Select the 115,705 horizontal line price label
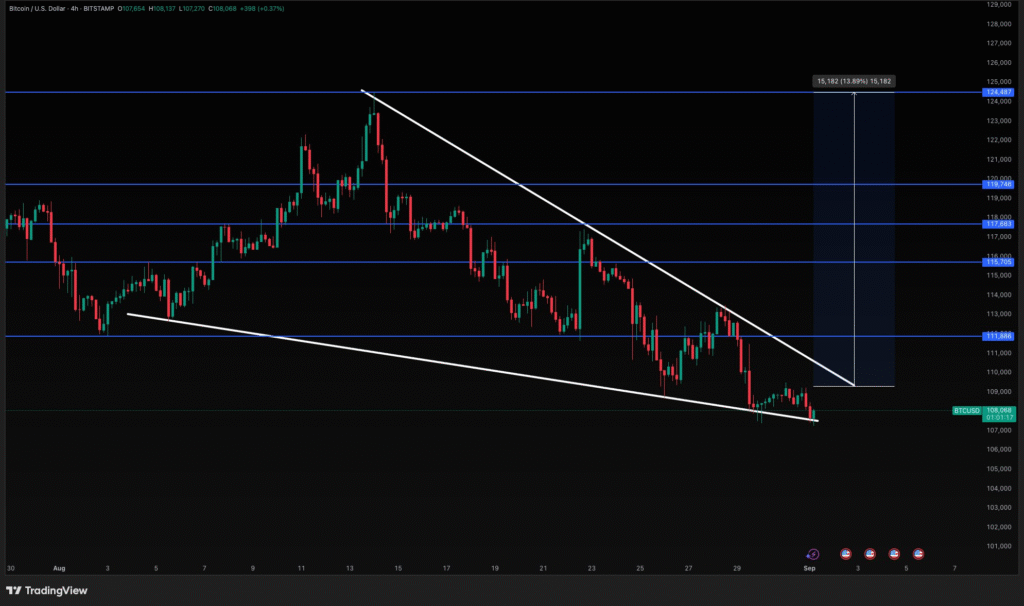1024x606 pixels. (x=999, y=262)
